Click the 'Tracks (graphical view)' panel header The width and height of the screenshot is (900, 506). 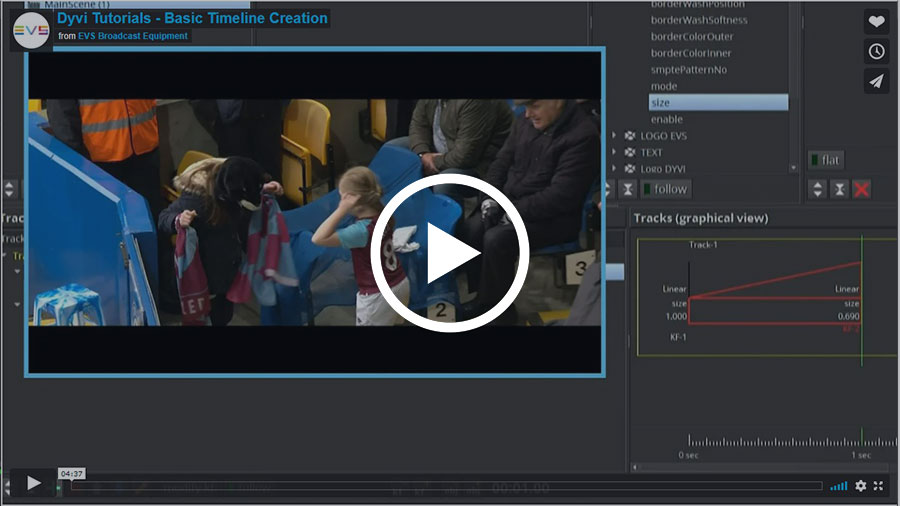701,218
